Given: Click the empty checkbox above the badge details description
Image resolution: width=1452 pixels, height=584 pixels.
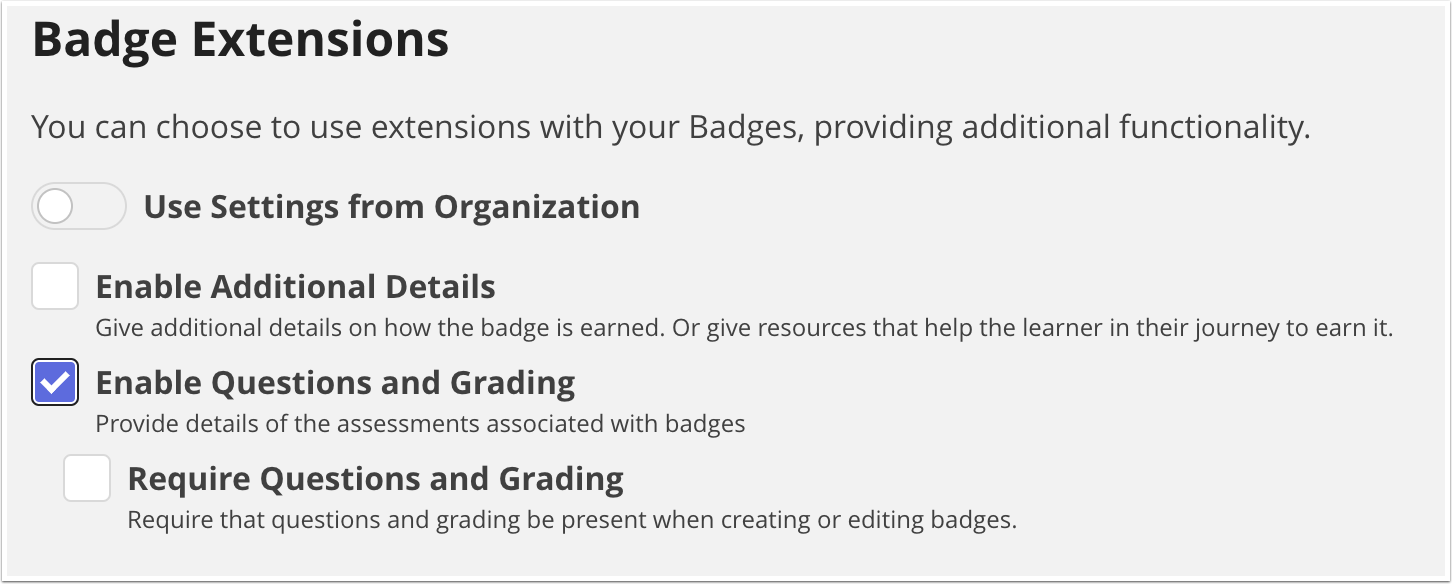Looking at the screenshot, I should point(55,286).
